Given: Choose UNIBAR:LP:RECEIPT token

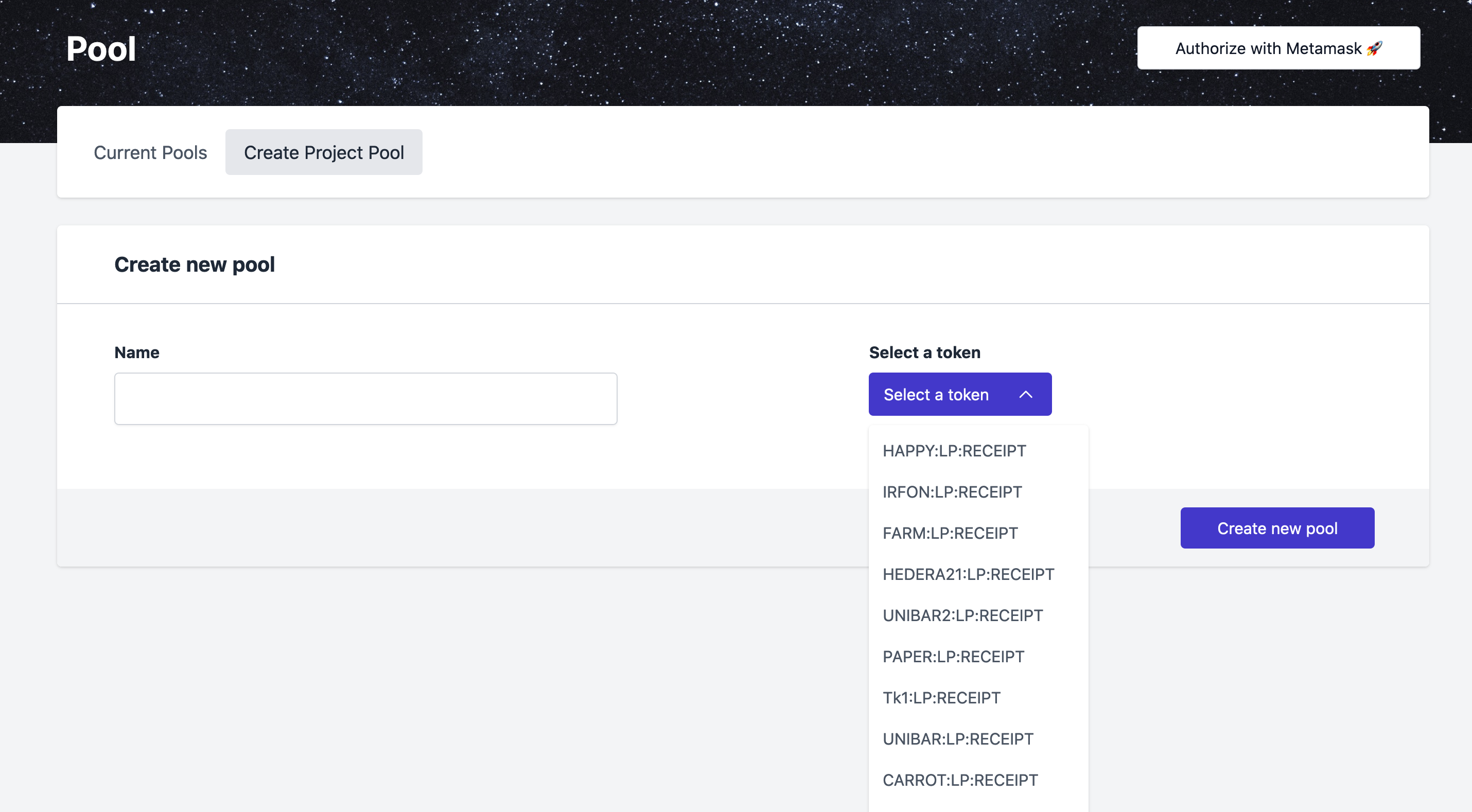Looking at the screenshot, I should (x=958, y=739).
